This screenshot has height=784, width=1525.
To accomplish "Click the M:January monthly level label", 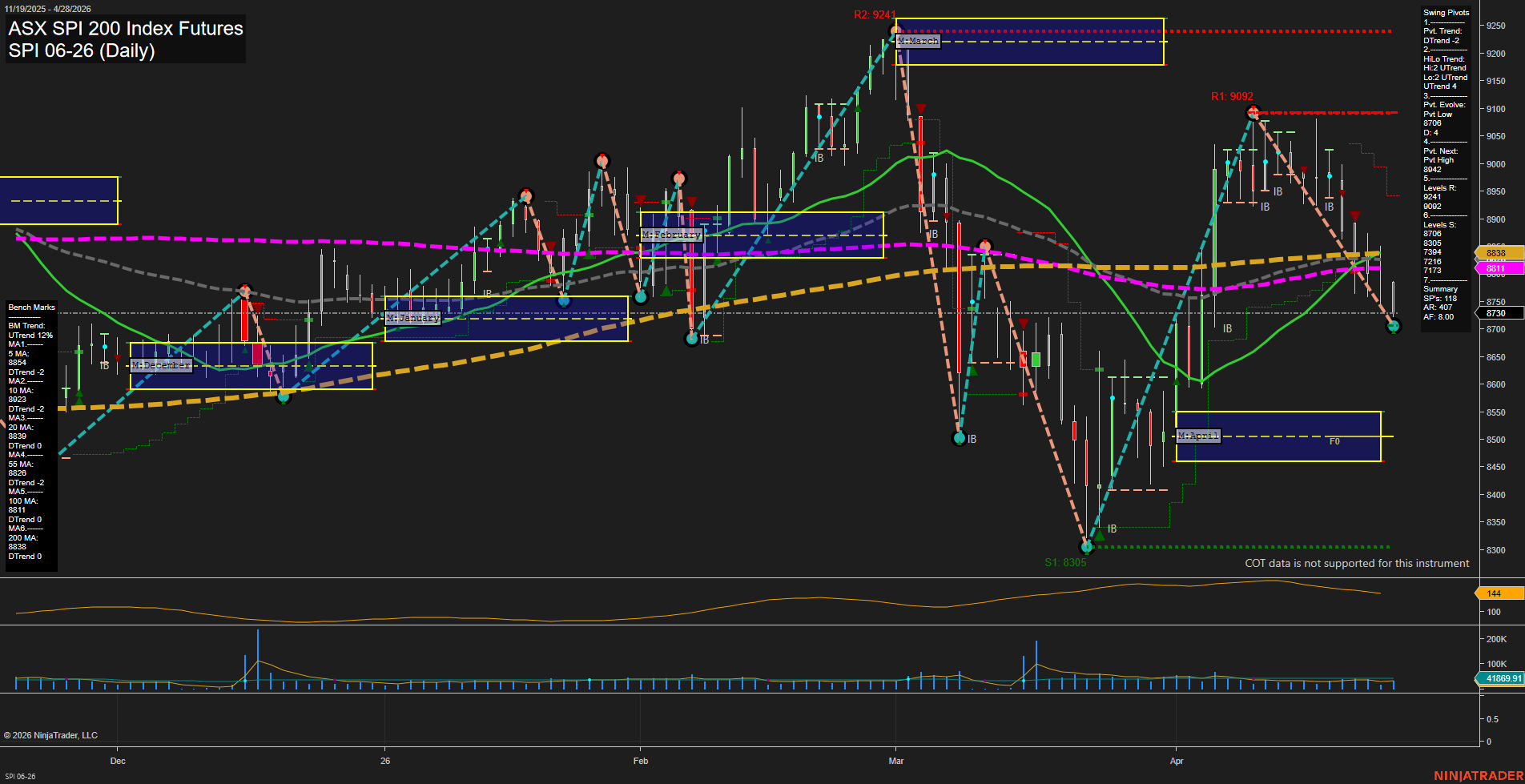I will (x=412, y=318).
